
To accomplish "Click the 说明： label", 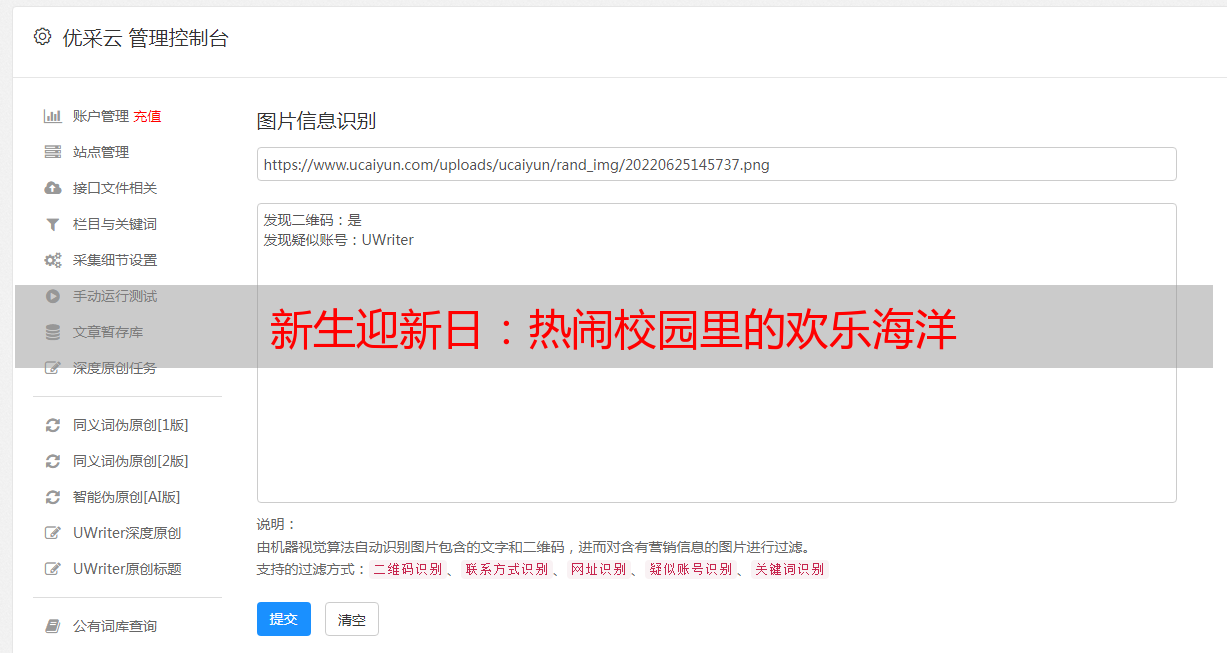I will (x=277, y=524).
